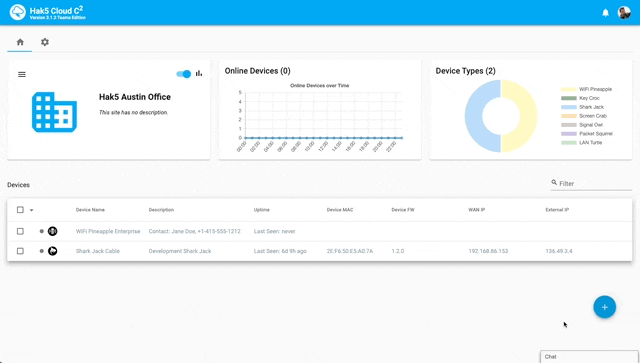Open the settings gear tab

[45, 42]
